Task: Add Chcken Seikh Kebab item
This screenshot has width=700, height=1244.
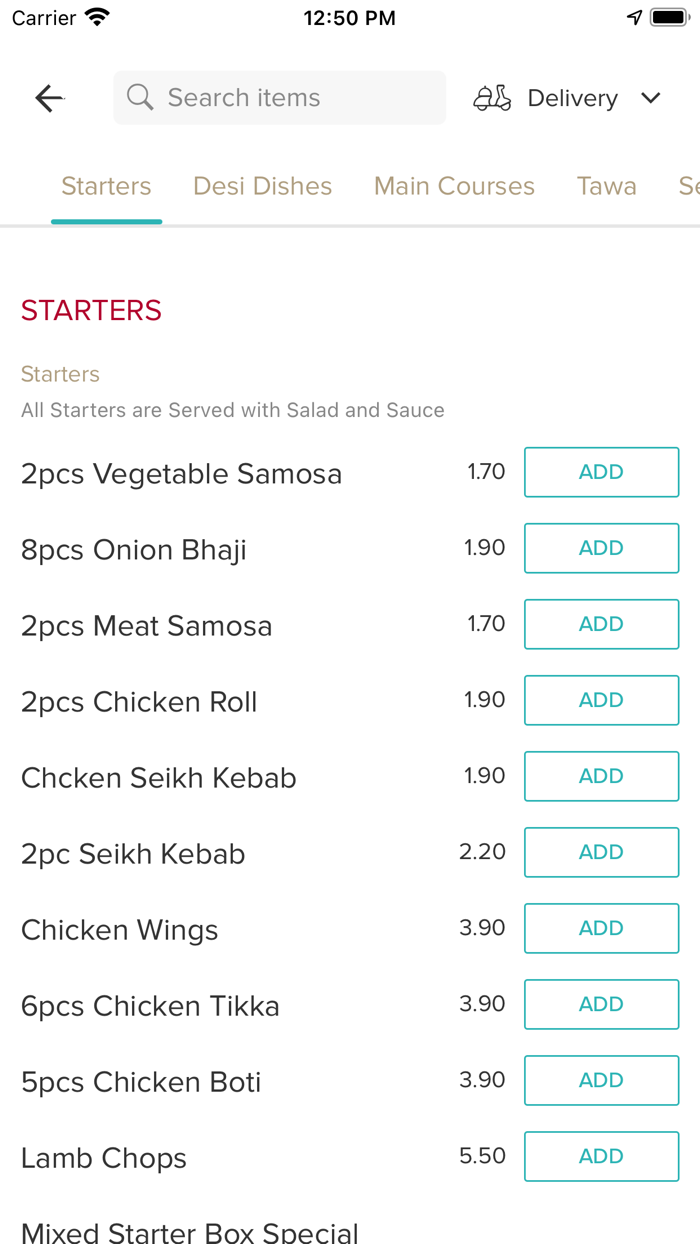Action: [601, 776]
